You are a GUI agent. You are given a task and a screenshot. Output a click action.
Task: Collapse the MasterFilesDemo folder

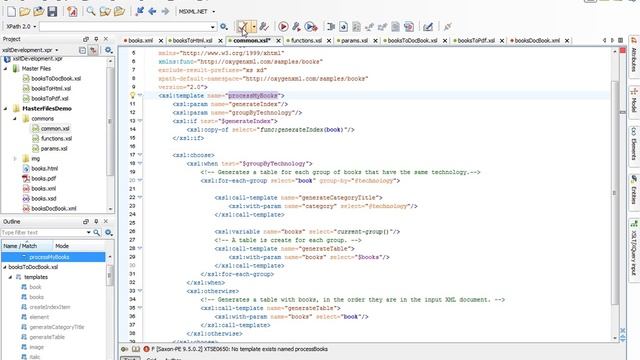(x=5, y=109)
